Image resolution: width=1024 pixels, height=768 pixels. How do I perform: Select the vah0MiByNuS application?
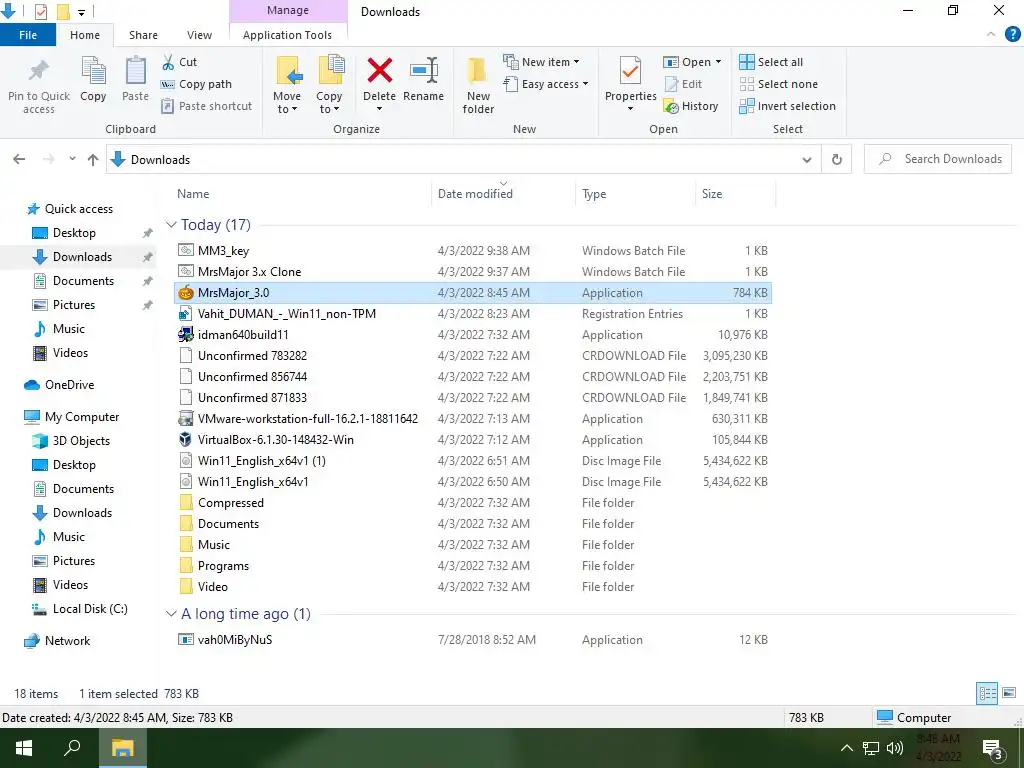473,640
